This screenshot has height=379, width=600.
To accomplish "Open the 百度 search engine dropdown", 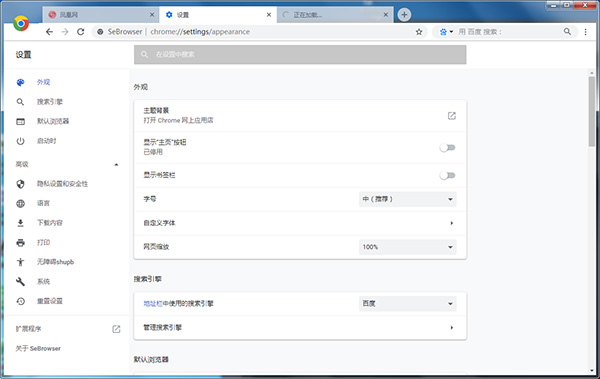I will [x=408, y=304].
